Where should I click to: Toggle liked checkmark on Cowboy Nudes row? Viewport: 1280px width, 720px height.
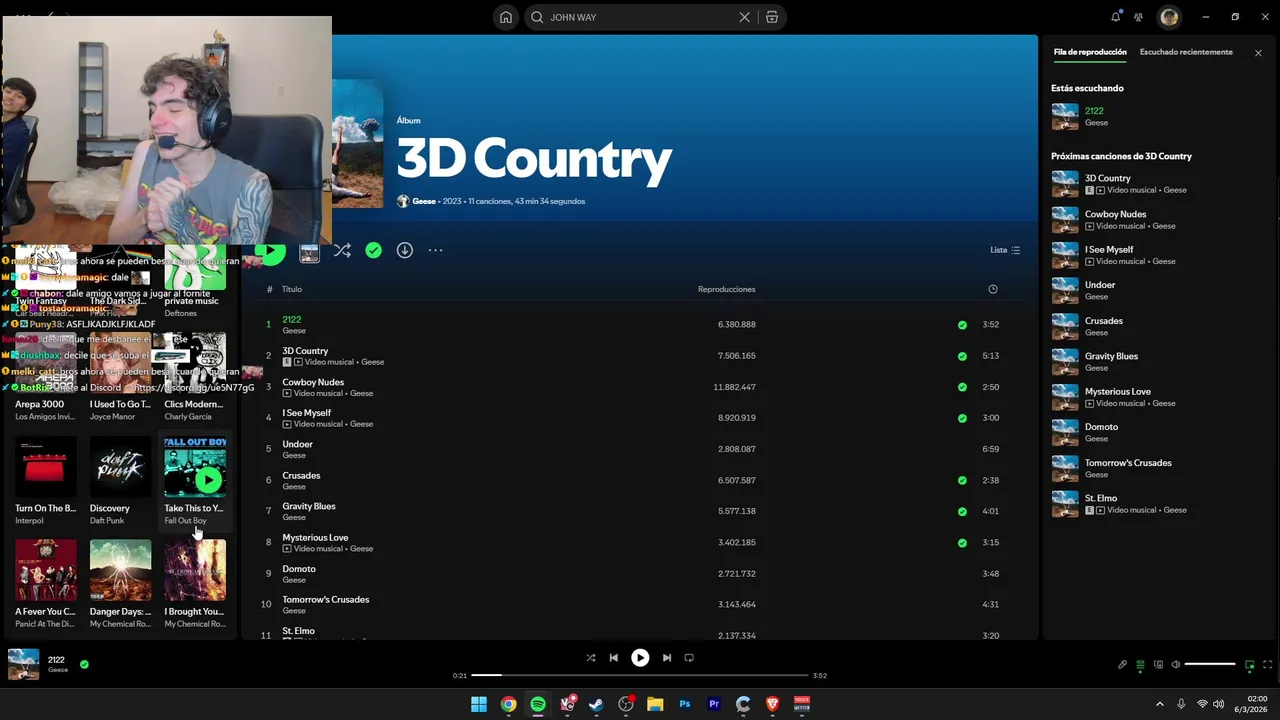click(962, 387)
